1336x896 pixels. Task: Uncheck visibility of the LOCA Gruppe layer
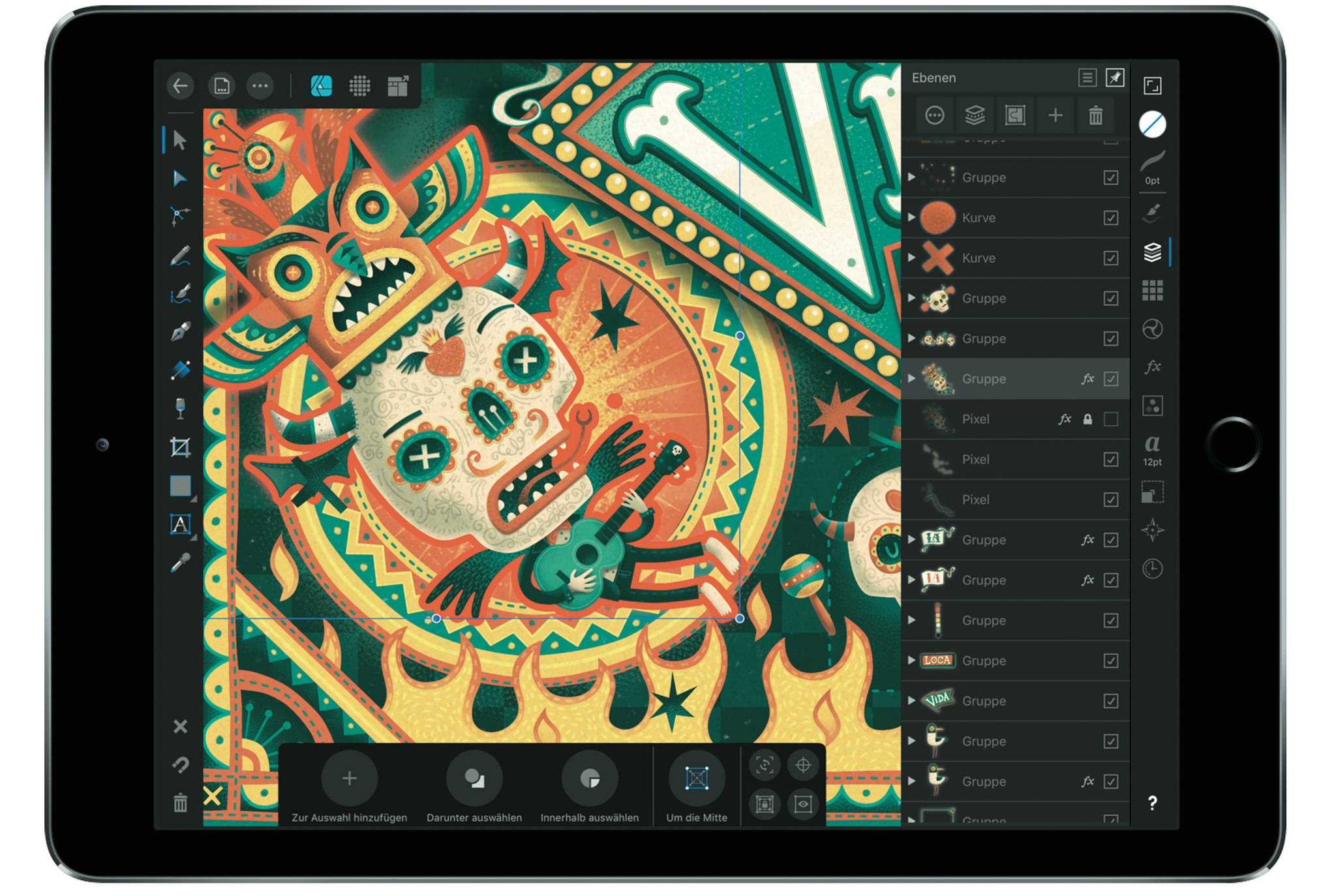1110,661
